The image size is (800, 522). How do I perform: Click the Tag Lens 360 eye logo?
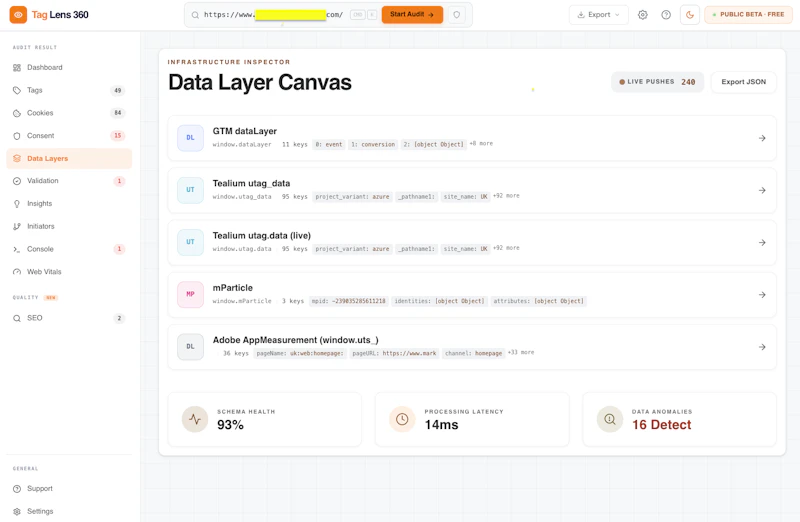(18, 15)
